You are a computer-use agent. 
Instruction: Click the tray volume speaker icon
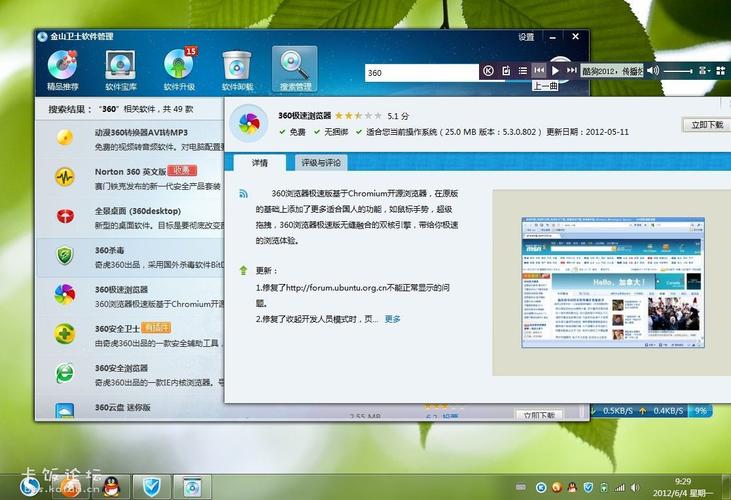point(635,487)
